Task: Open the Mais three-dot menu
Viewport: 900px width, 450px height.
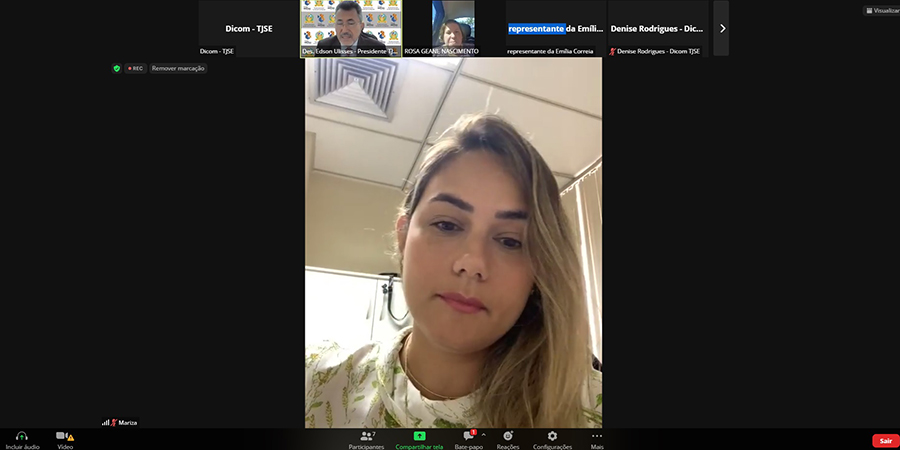Action: [597, 436]
